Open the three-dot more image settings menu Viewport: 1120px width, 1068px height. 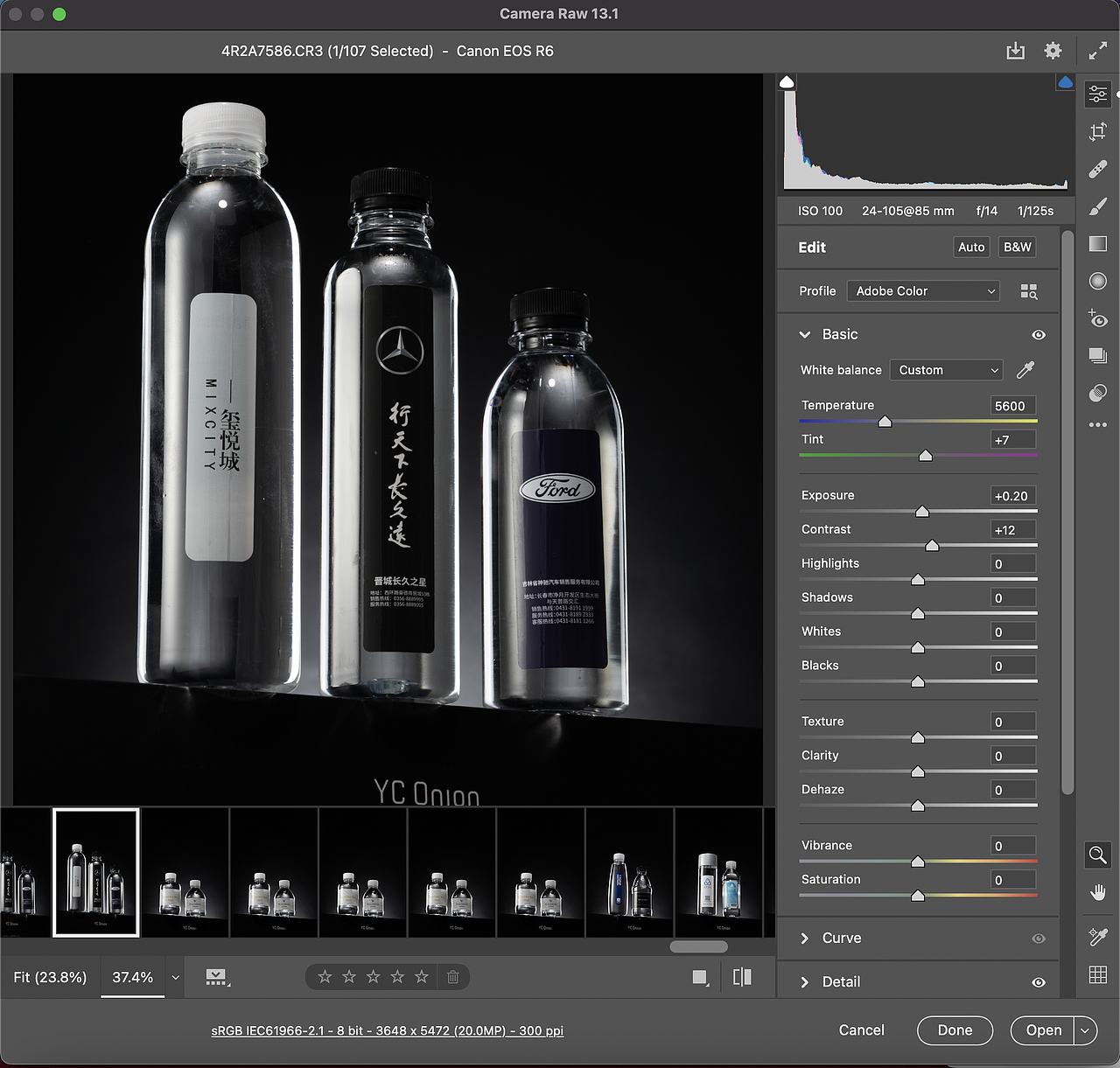(x=1098, y=425)
